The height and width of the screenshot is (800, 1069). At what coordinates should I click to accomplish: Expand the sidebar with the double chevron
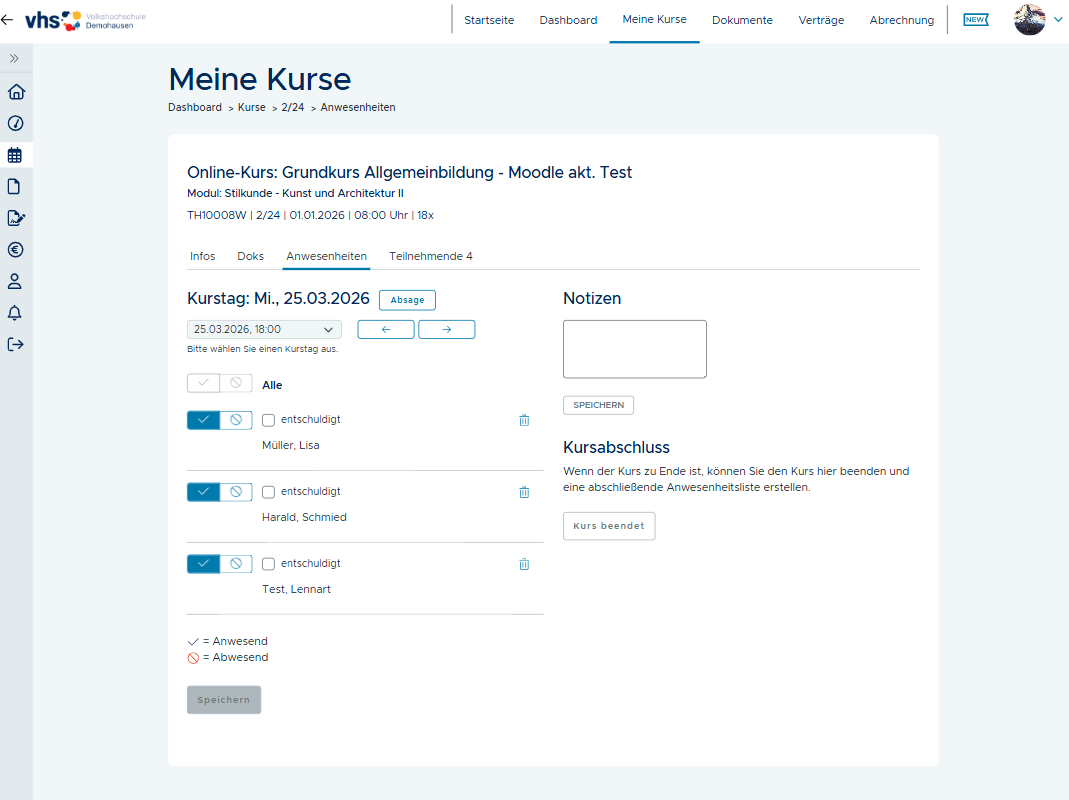point(15,59)
